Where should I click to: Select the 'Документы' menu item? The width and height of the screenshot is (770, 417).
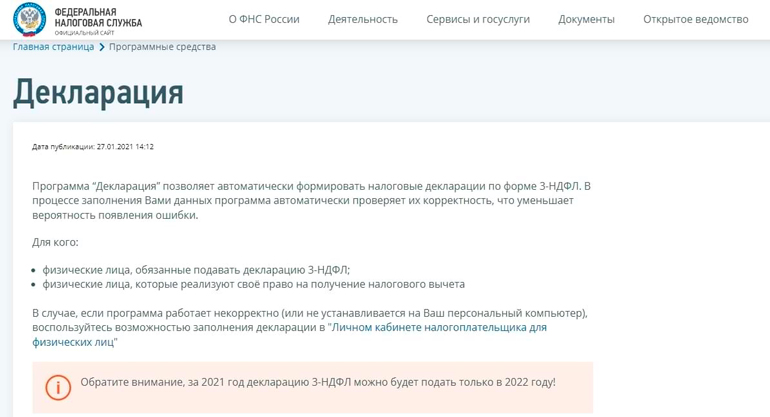coord(586,19)
